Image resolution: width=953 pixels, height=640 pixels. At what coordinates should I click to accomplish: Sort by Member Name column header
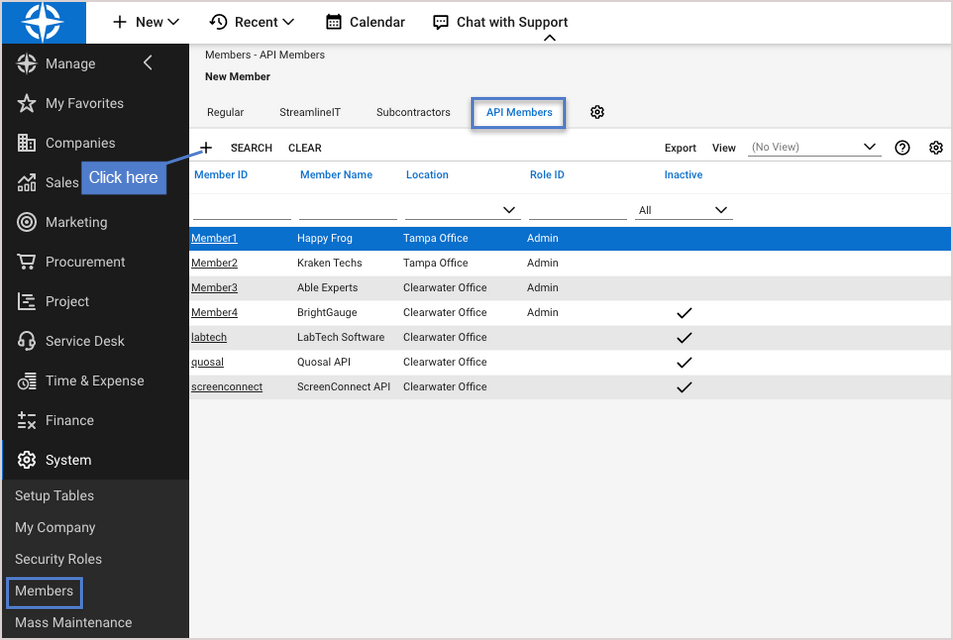coord(336,174)
